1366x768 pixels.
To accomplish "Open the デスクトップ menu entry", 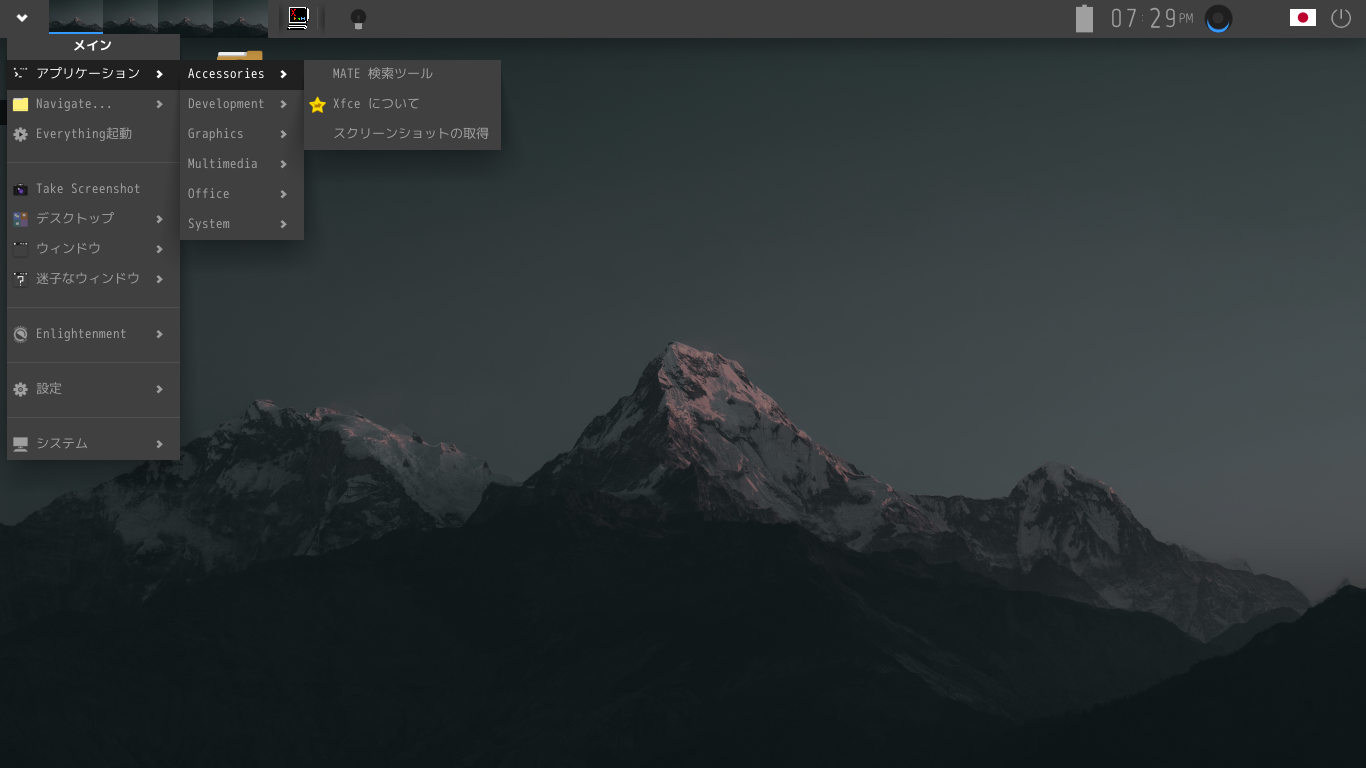I will tap(93, 219).
